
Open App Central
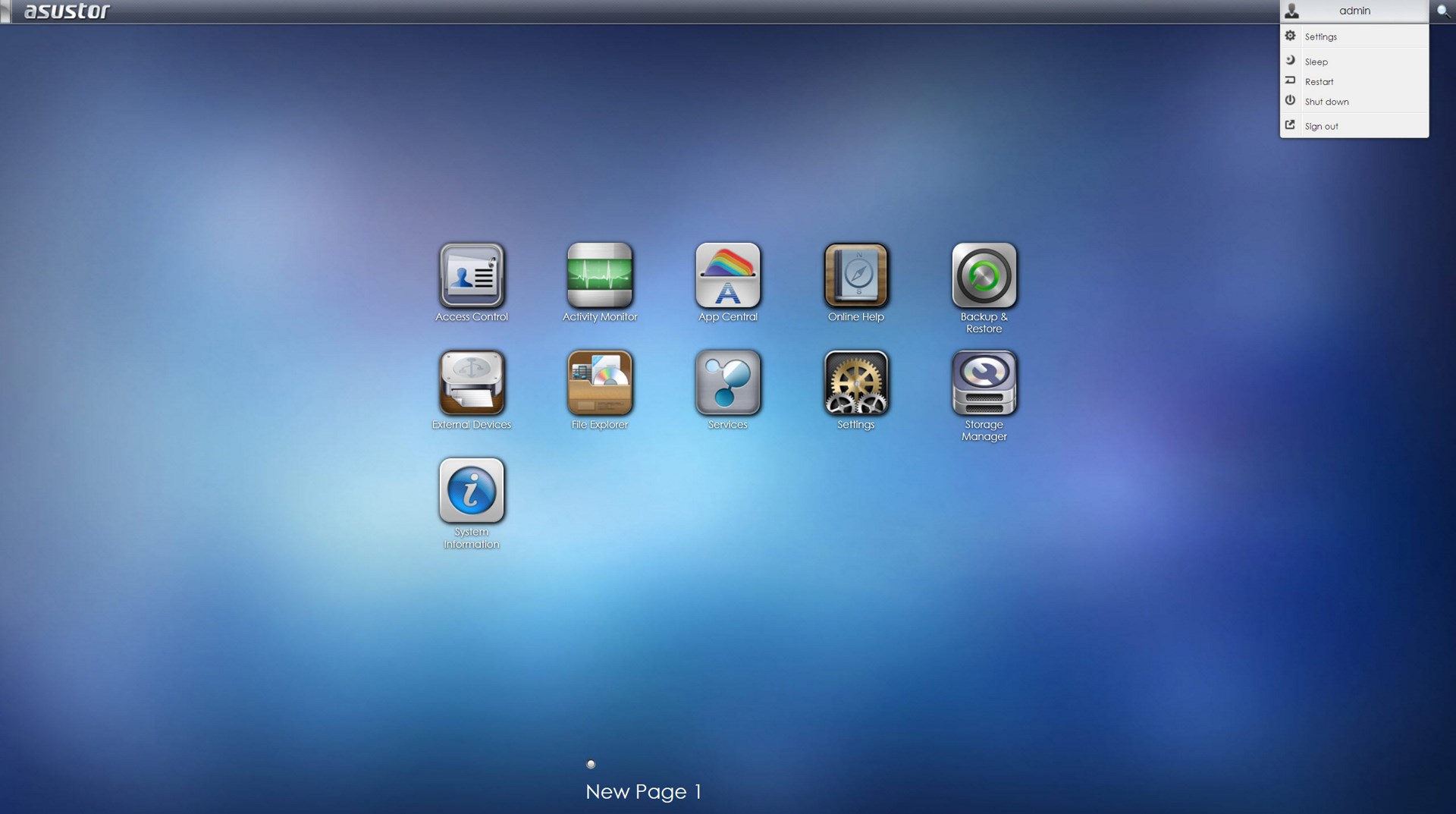pyautogui.click(x=727, y=275)
